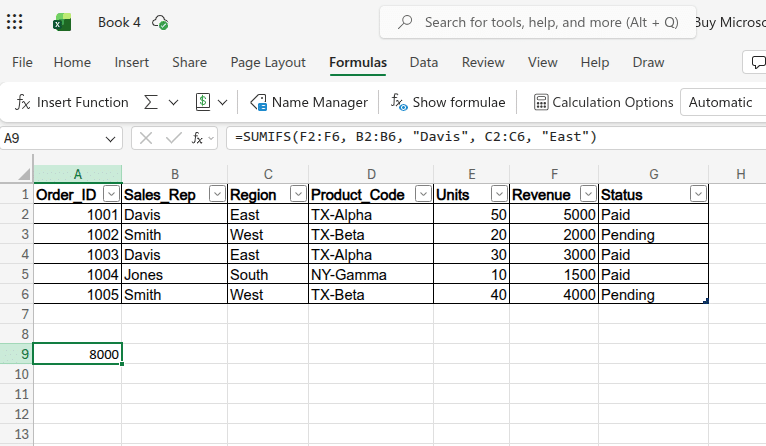Click Insert Function button
This screenshot has width=766, height=446.
72,102
